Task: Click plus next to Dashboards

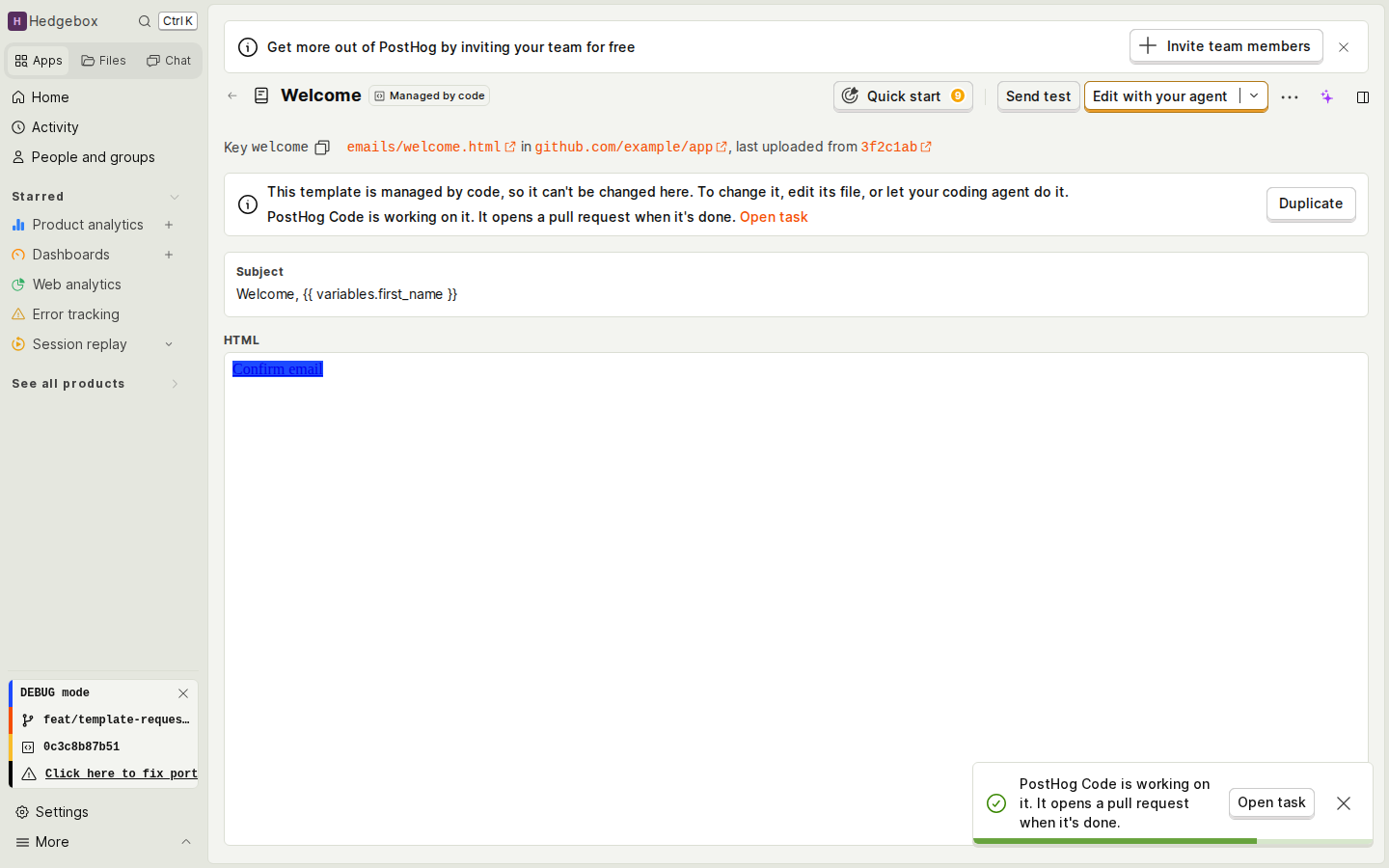Action: [x=169, y=255]
